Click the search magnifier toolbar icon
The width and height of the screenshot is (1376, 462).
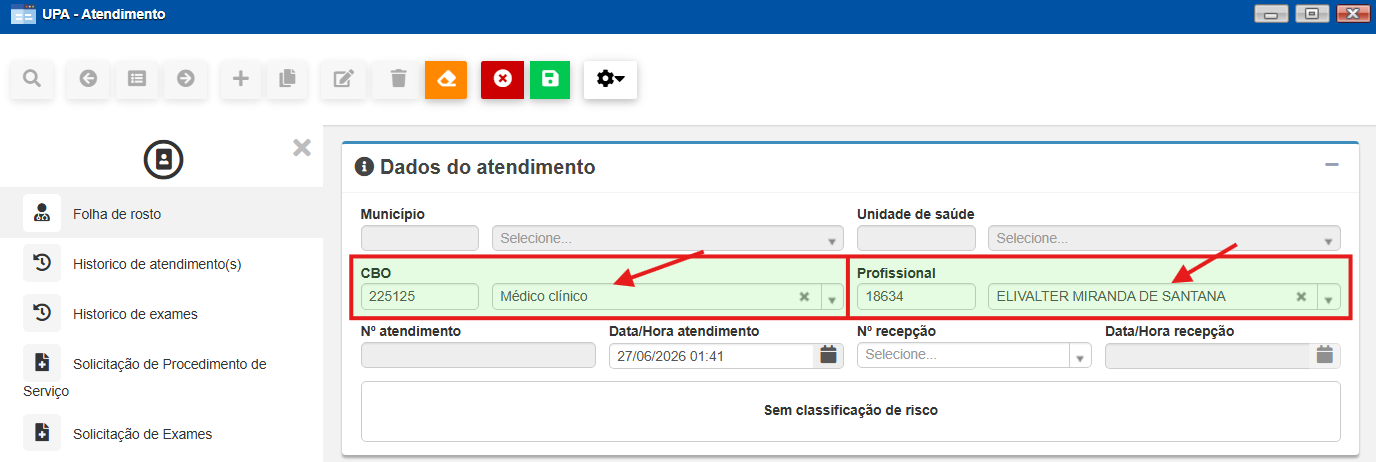pos(32,79)
